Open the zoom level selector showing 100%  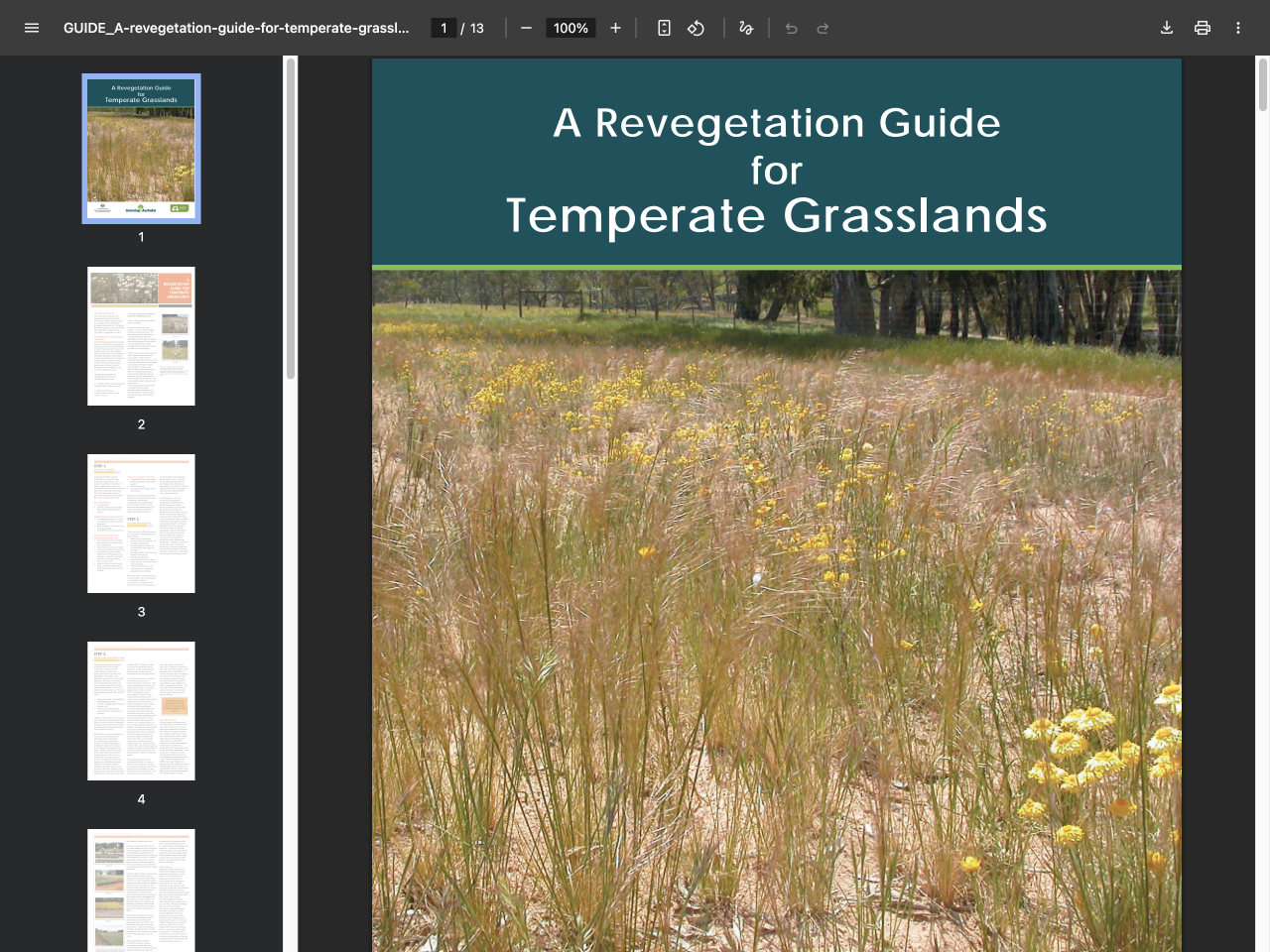(571, 28)
